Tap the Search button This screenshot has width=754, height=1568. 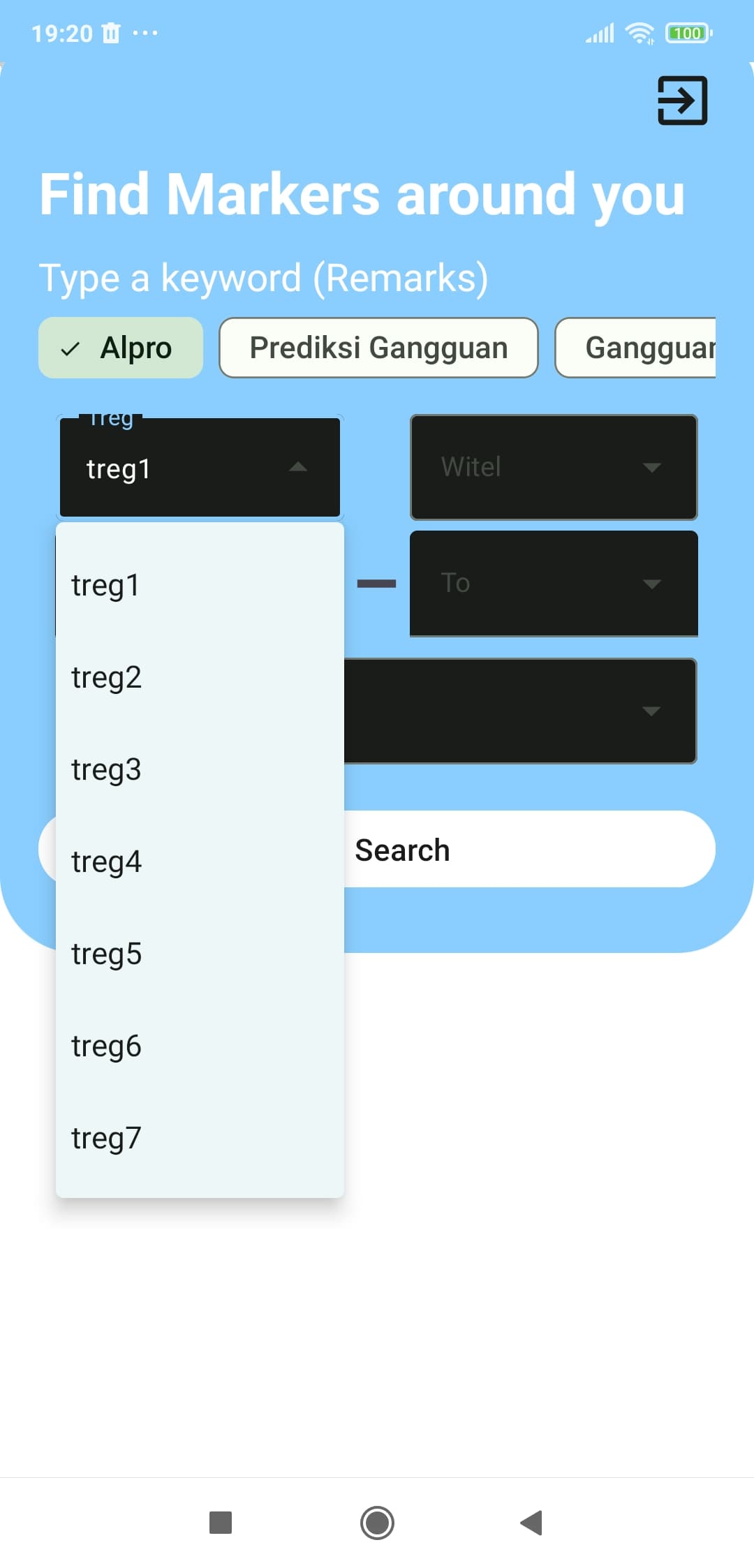point(402,850)
